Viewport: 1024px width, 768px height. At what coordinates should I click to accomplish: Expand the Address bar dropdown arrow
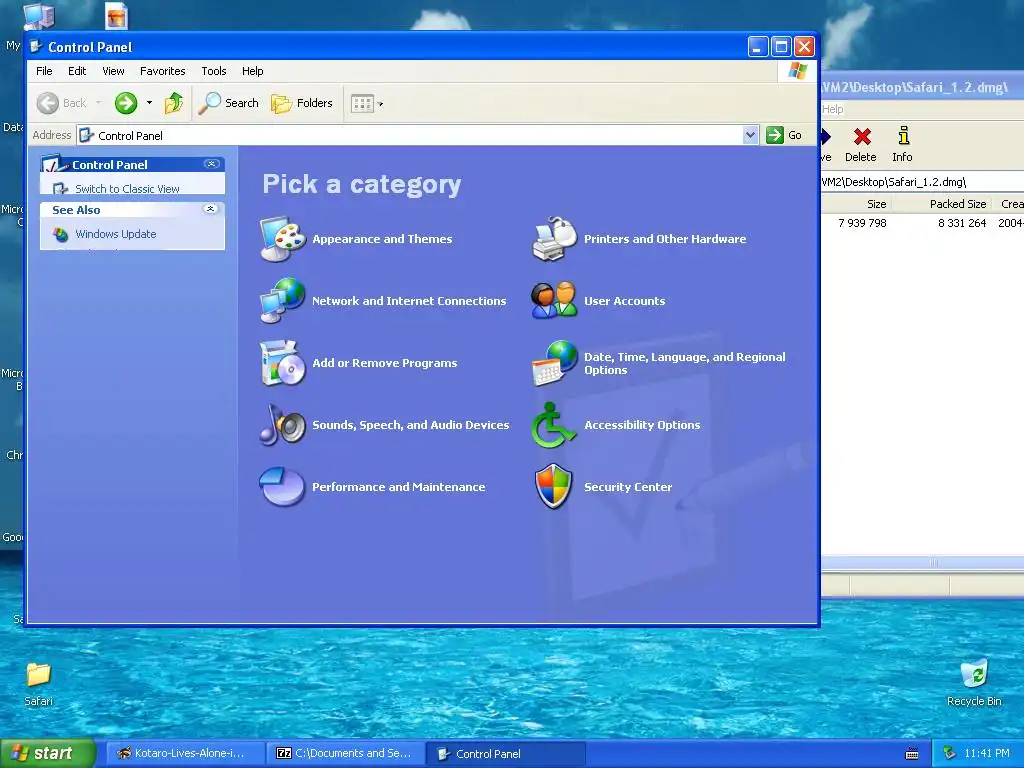click(750, 135)
